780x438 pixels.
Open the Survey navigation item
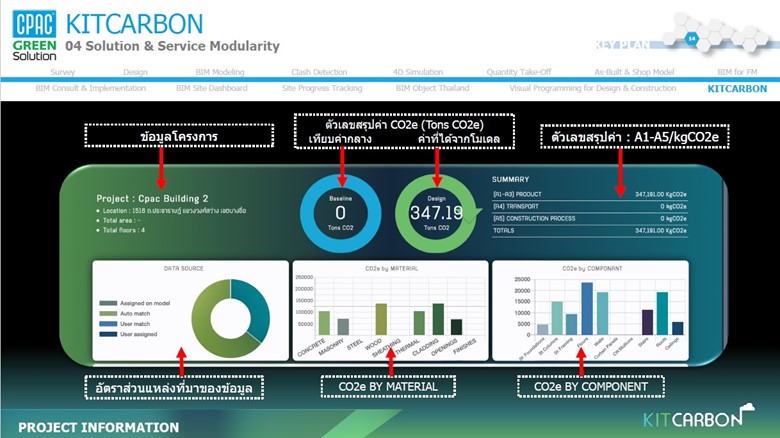(x=62, y=72)
